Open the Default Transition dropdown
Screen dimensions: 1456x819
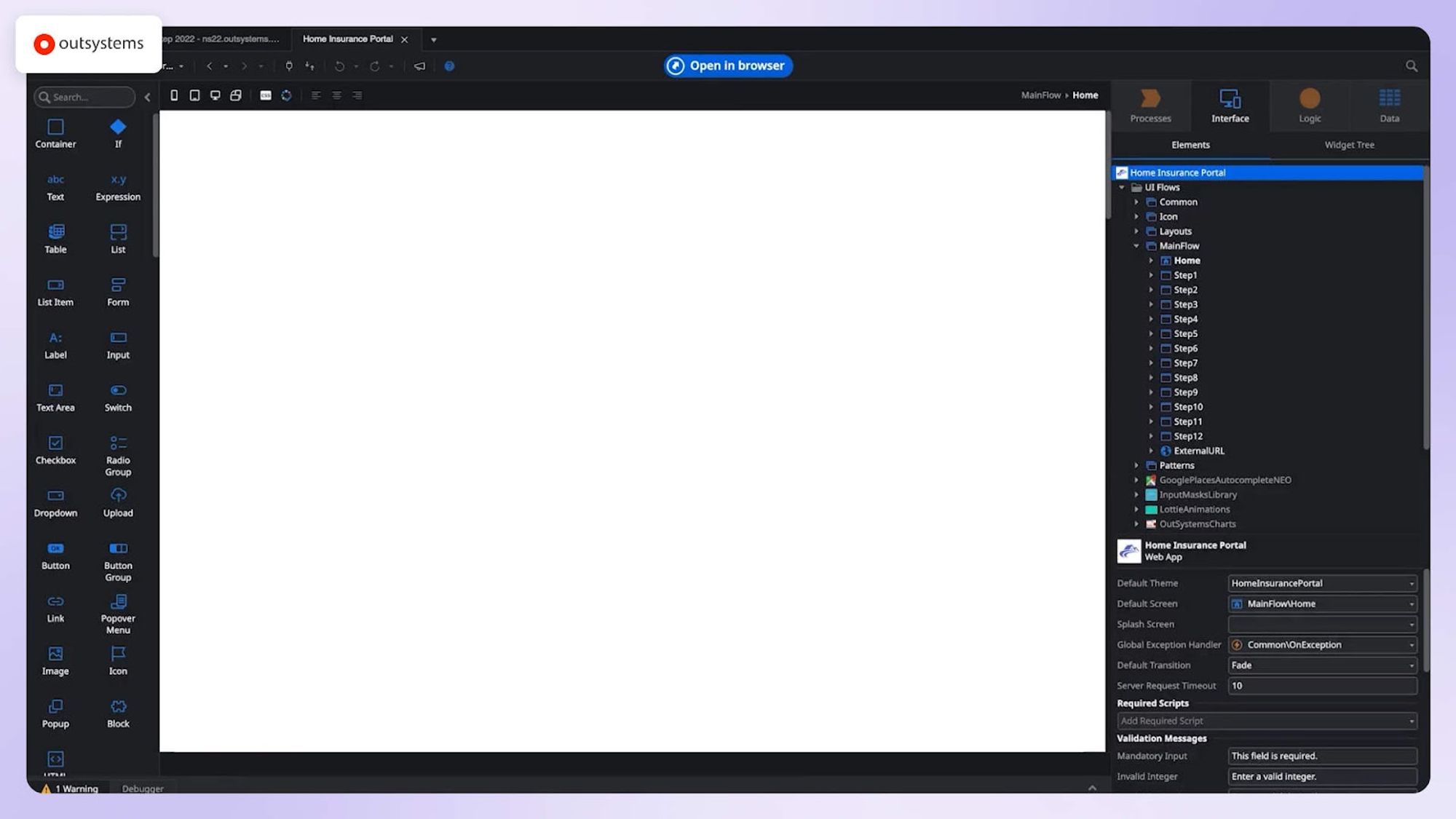(1411, 665)
